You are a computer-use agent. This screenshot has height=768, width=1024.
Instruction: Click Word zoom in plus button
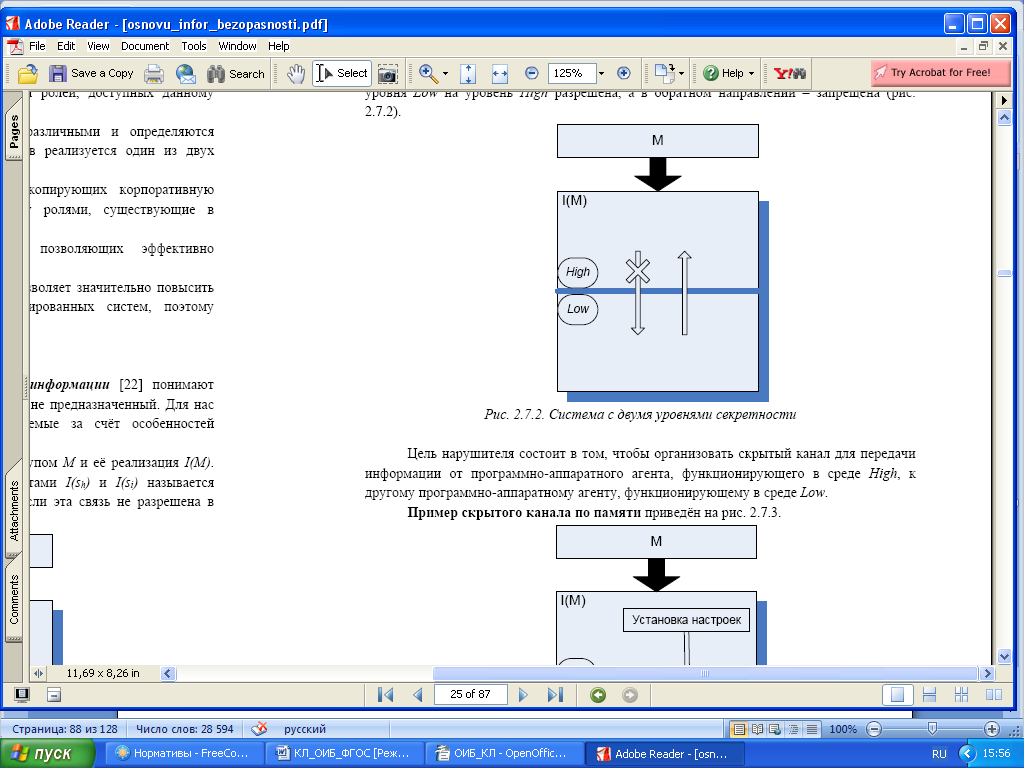pyautogui.click(x=991, y=729)
